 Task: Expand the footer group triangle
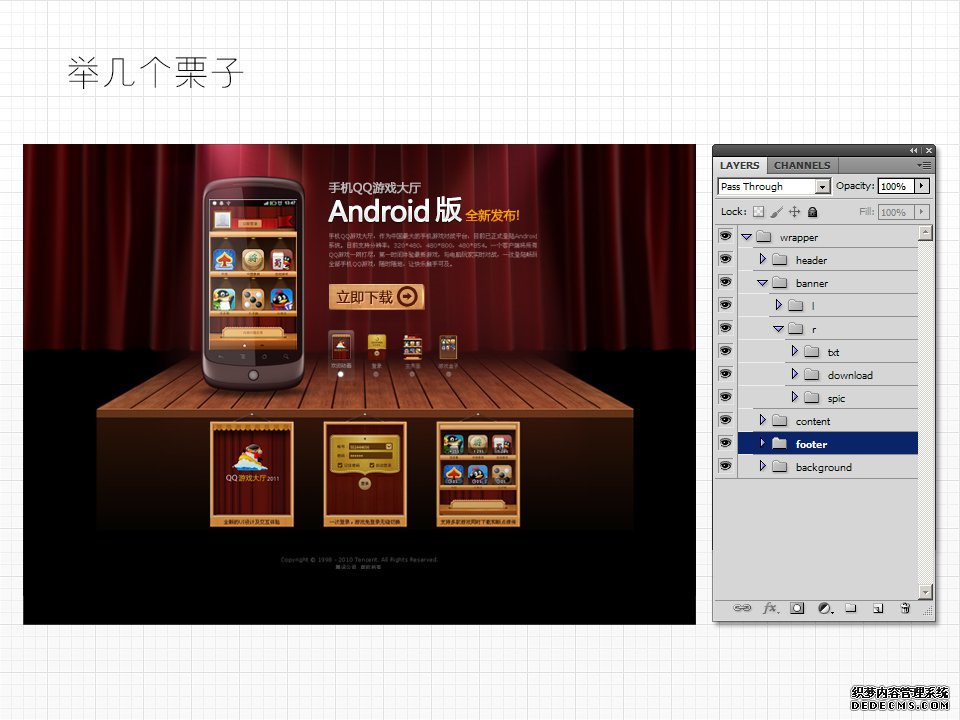[762, 443]
